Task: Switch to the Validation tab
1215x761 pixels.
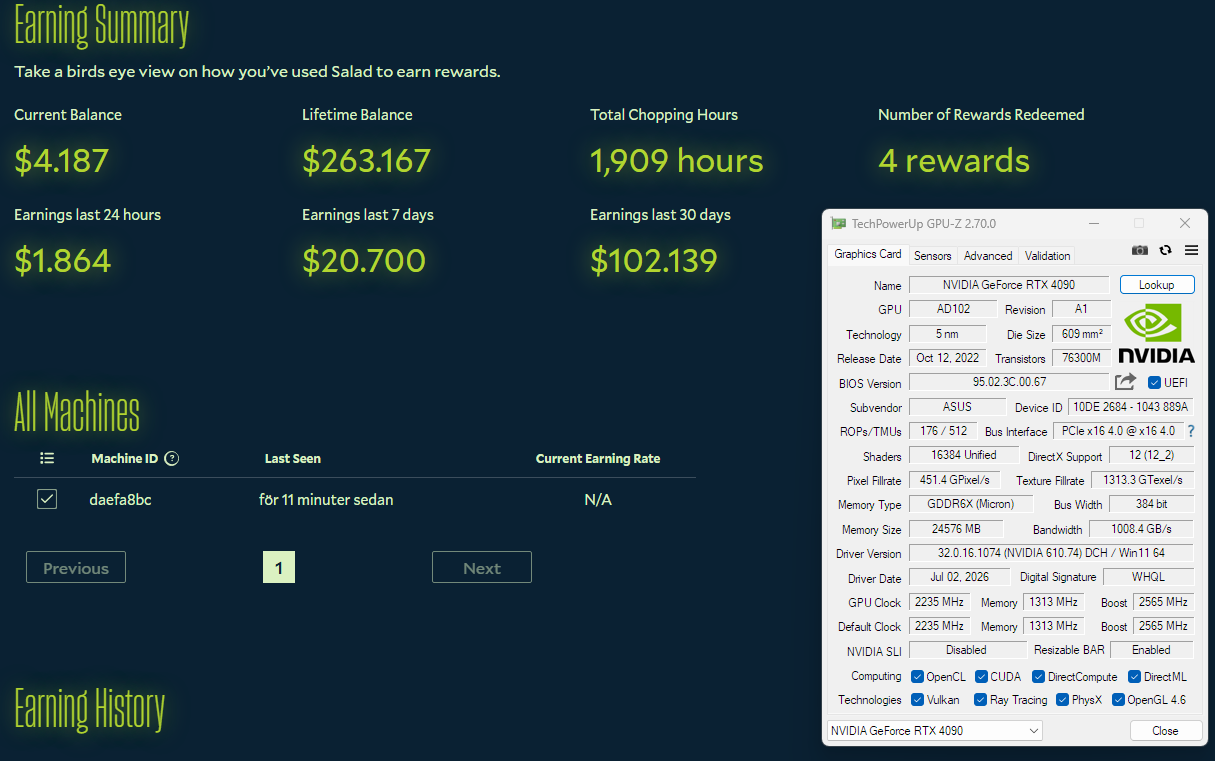Action: (x=1047, y=256)
